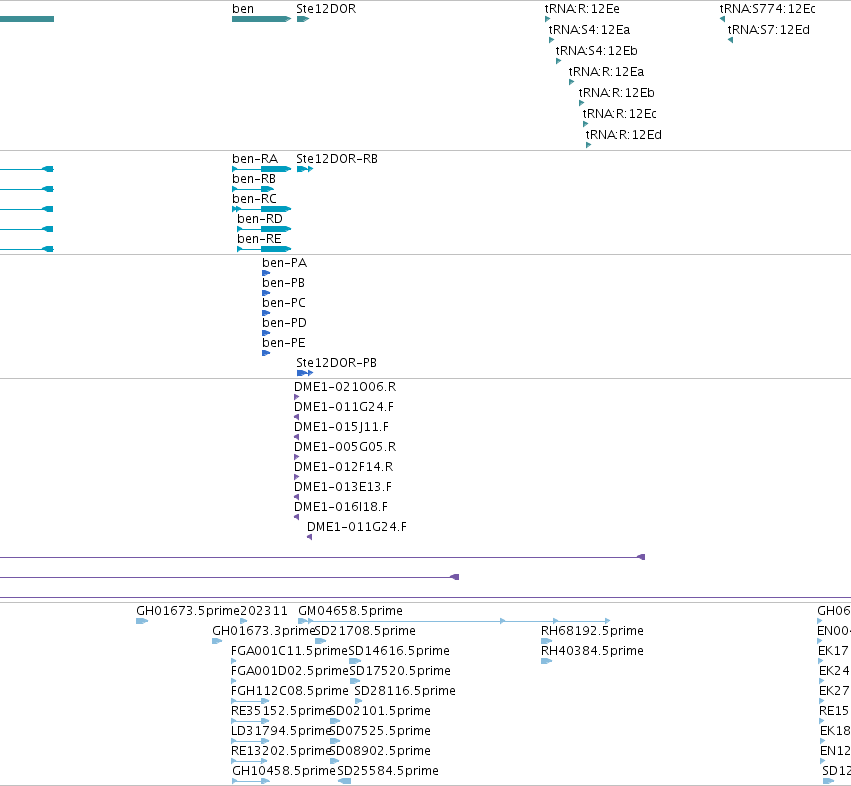Click the DME1-016I18.F label
The width and height of the screenshot is (851, 786).
coord(341,507)
